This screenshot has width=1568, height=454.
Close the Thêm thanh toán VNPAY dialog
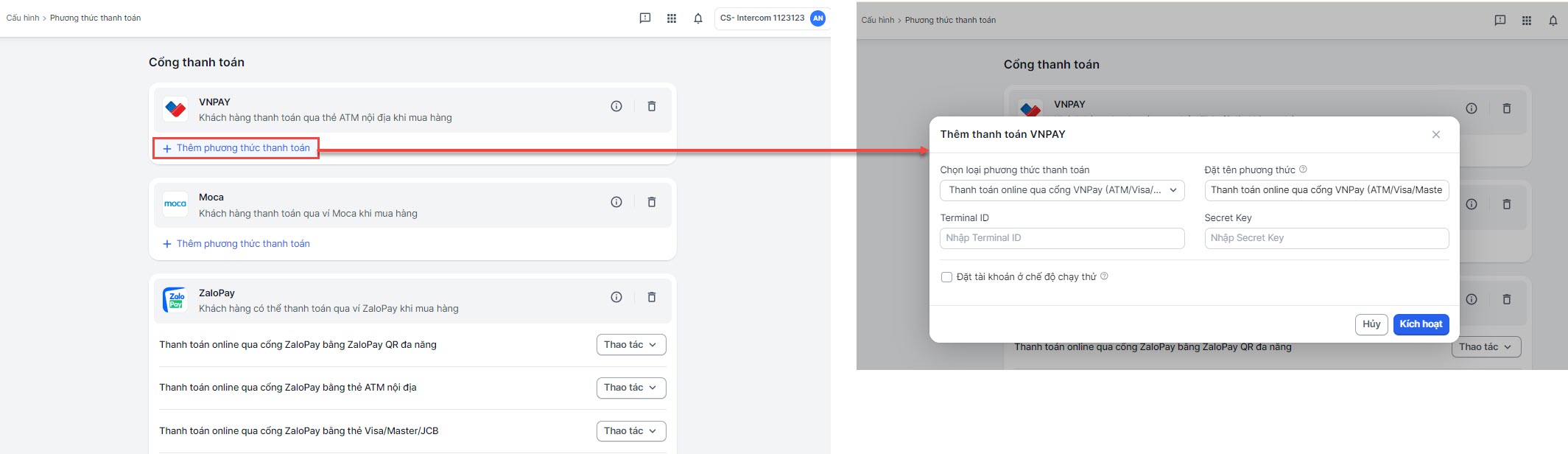click(1435, 134)
